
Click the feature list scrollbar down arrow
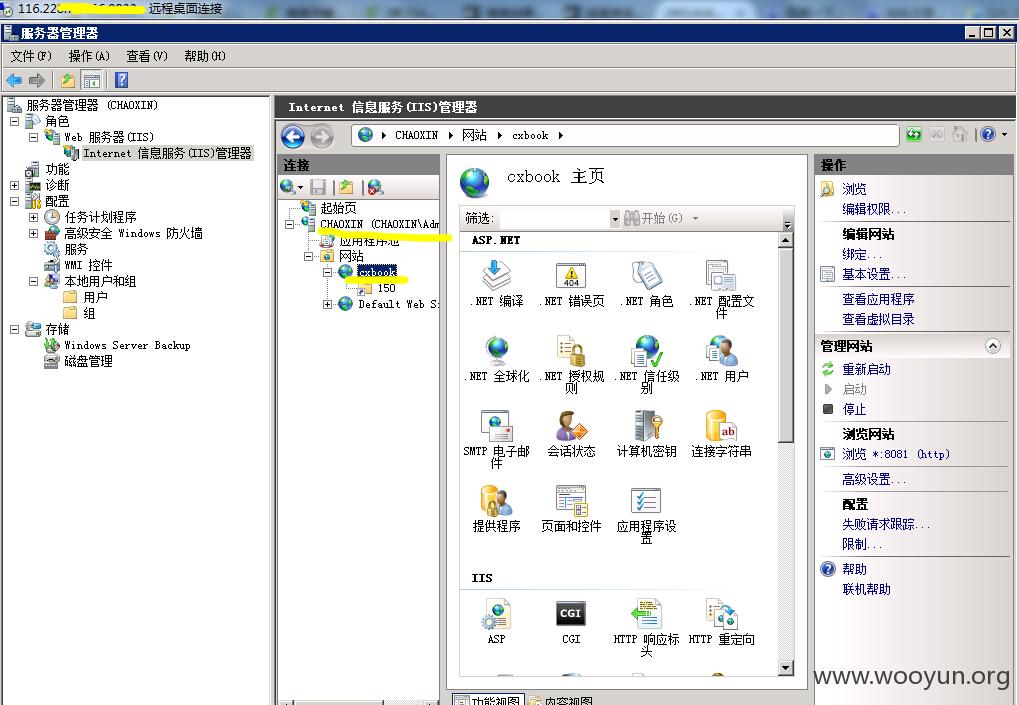(786, 668)
